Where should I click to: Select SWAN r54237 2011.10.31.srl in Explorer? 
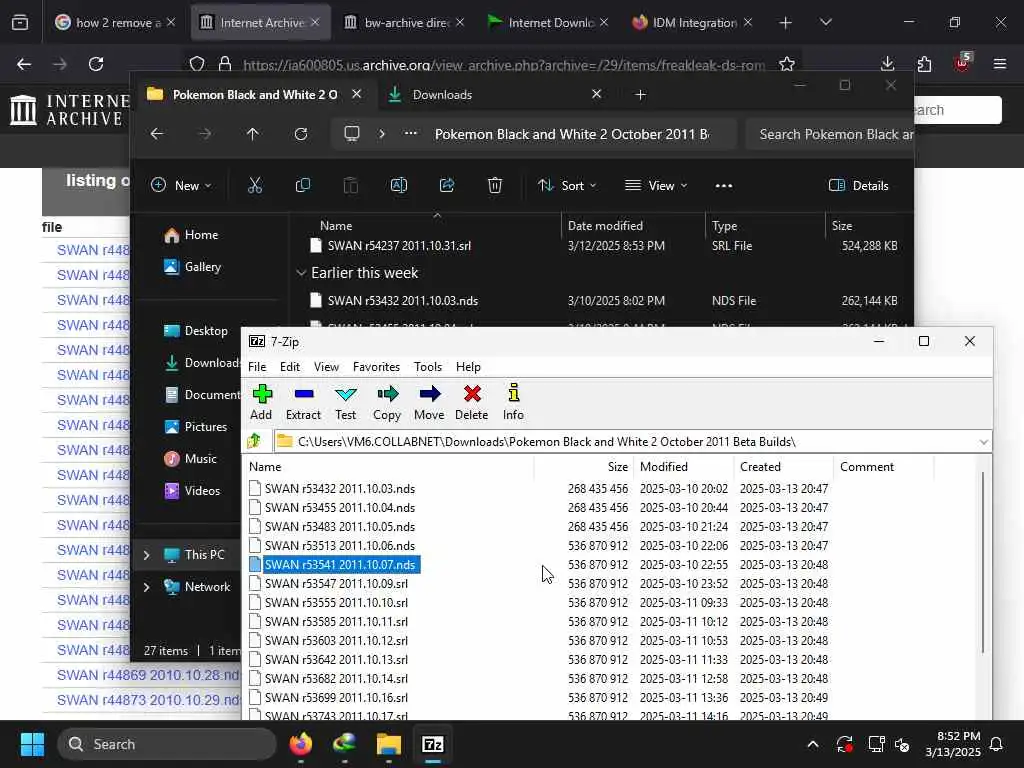pyautogui.click(x=399, y=246)
